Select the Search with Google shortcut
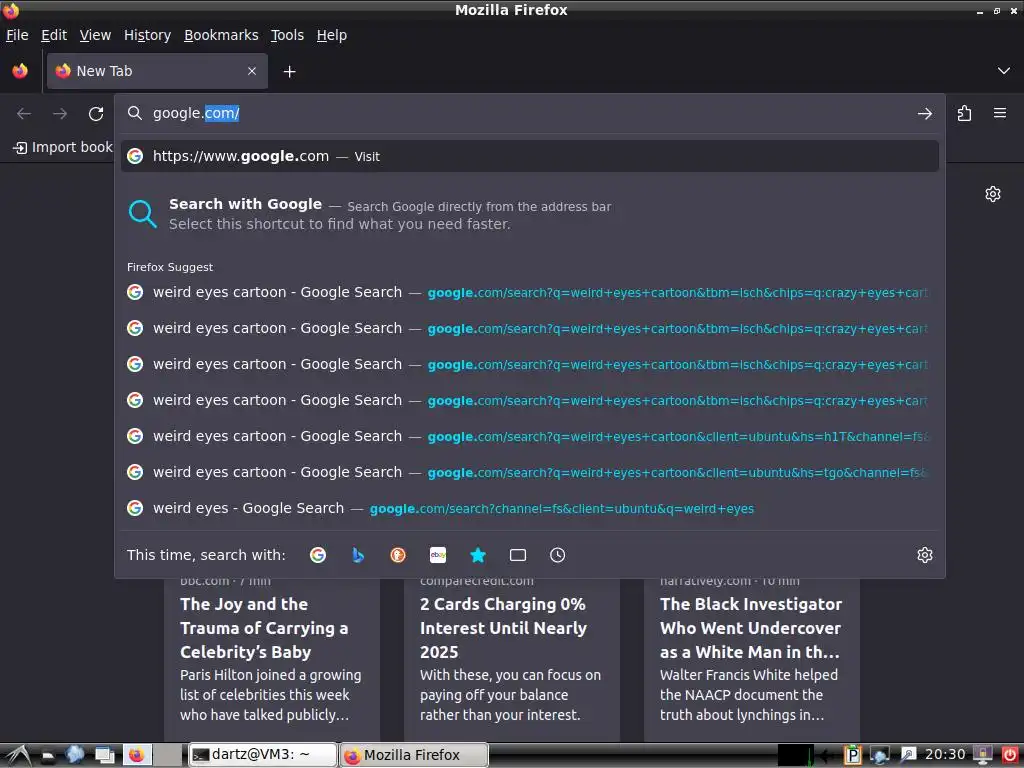This screenshot has height=768, width=1024. 530,214
